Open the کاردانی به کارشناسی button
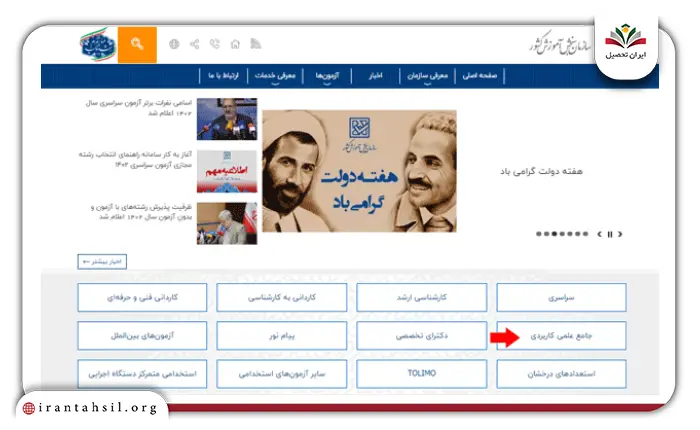Image resolution: width=700 pixels, height=430 pixels. [282, 297]
